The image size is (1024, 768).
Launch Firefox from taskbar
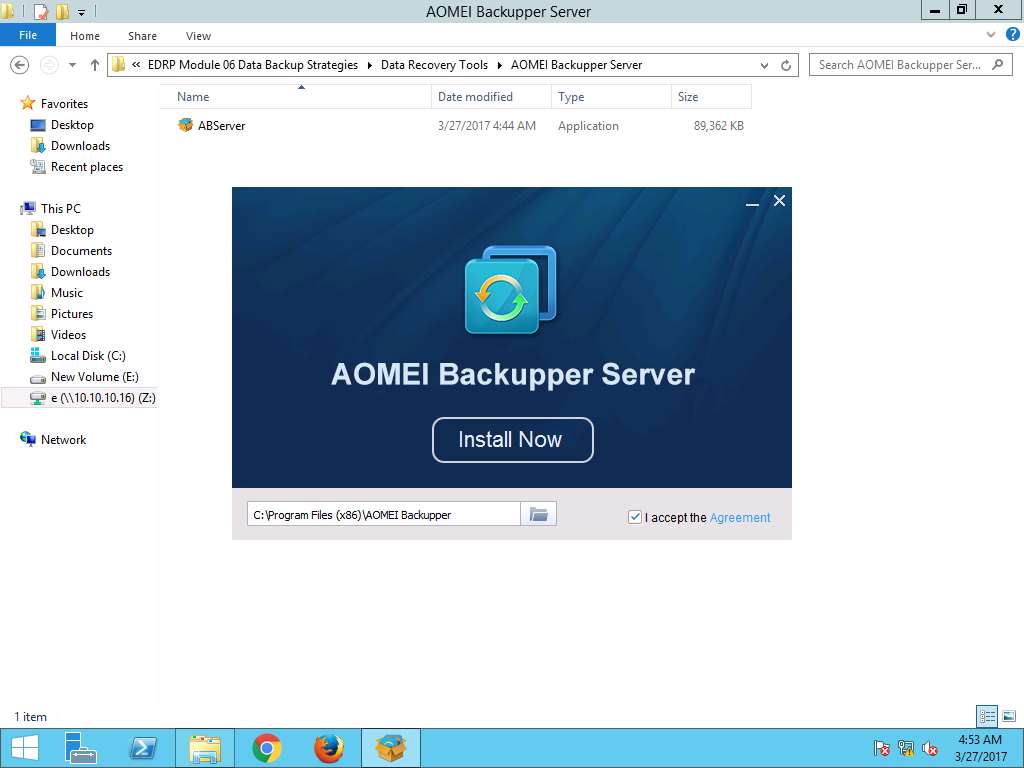tap(328, 748)
